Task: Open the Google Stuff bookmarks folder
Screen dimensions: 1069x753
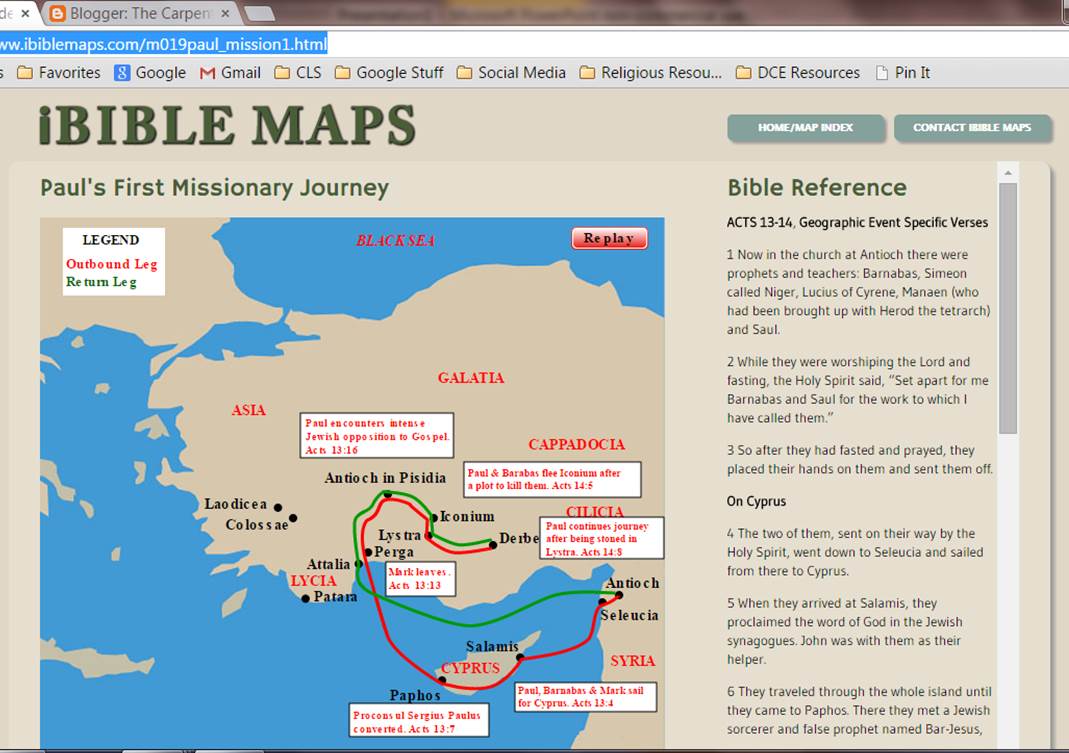Action: click(388, 72)
